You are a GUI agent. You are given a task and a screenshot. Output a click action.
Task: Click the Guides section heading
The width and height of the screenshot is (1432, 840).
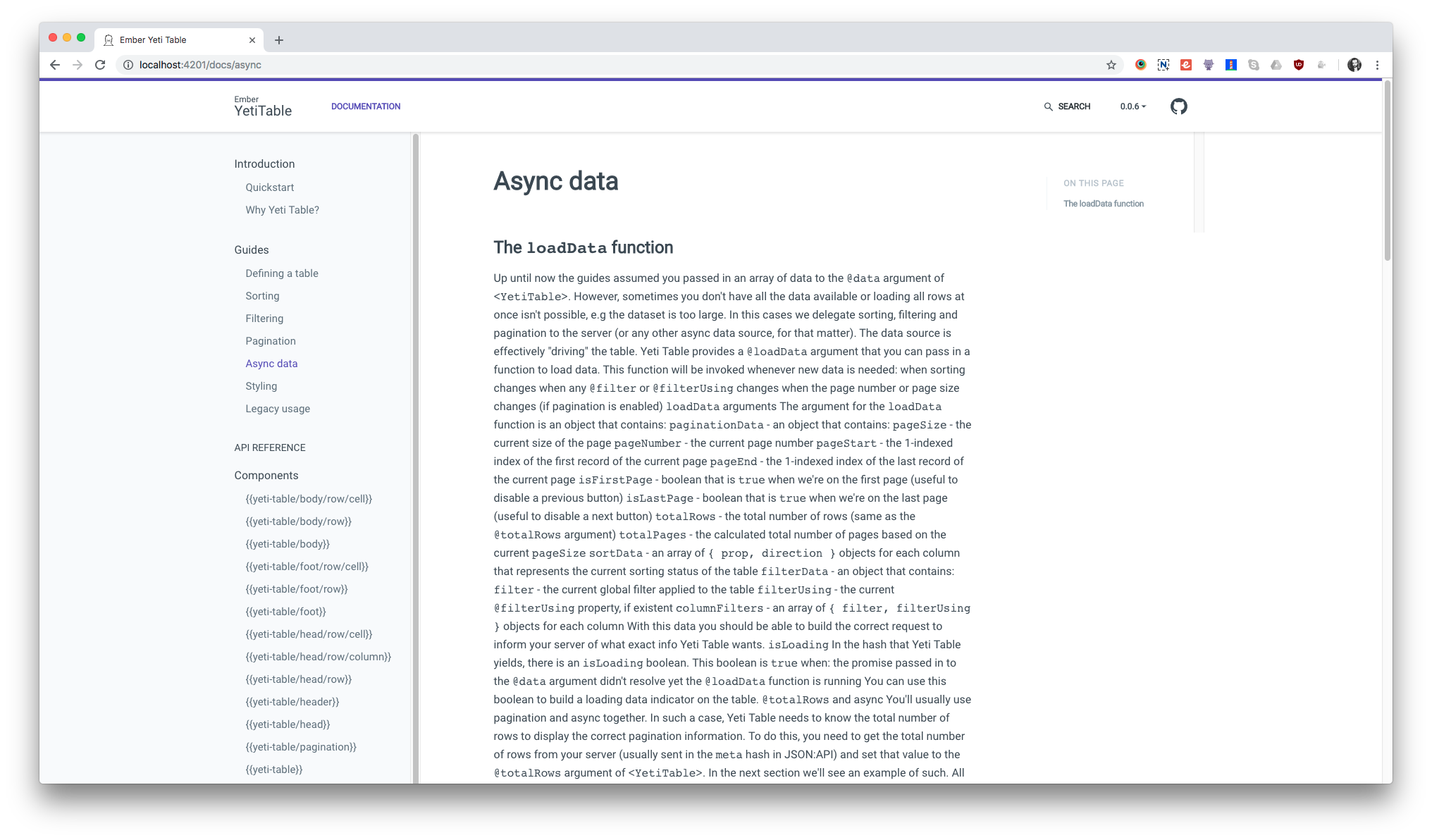pyautogui.click(x=252, y=250)
